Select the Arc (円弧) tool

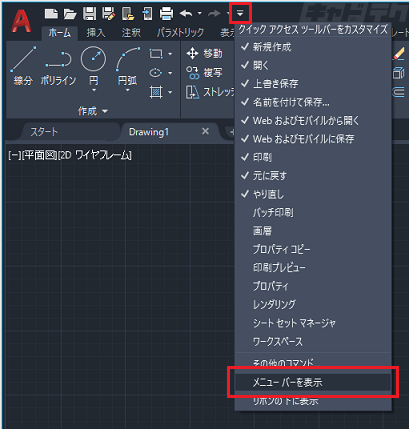[x=128, y=68]
